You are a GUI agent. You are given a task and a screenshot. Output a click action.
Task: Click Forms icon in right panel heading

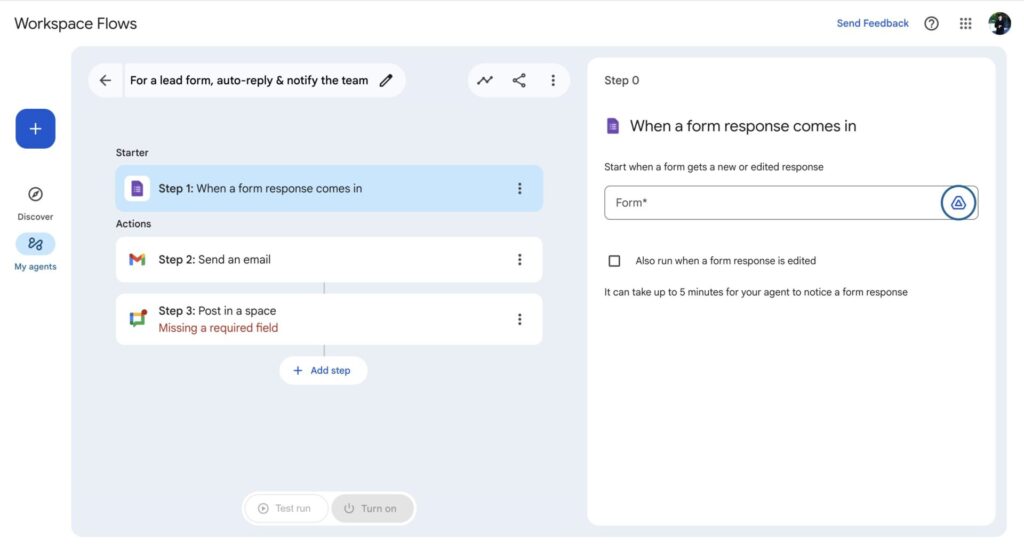pos(613,126)
